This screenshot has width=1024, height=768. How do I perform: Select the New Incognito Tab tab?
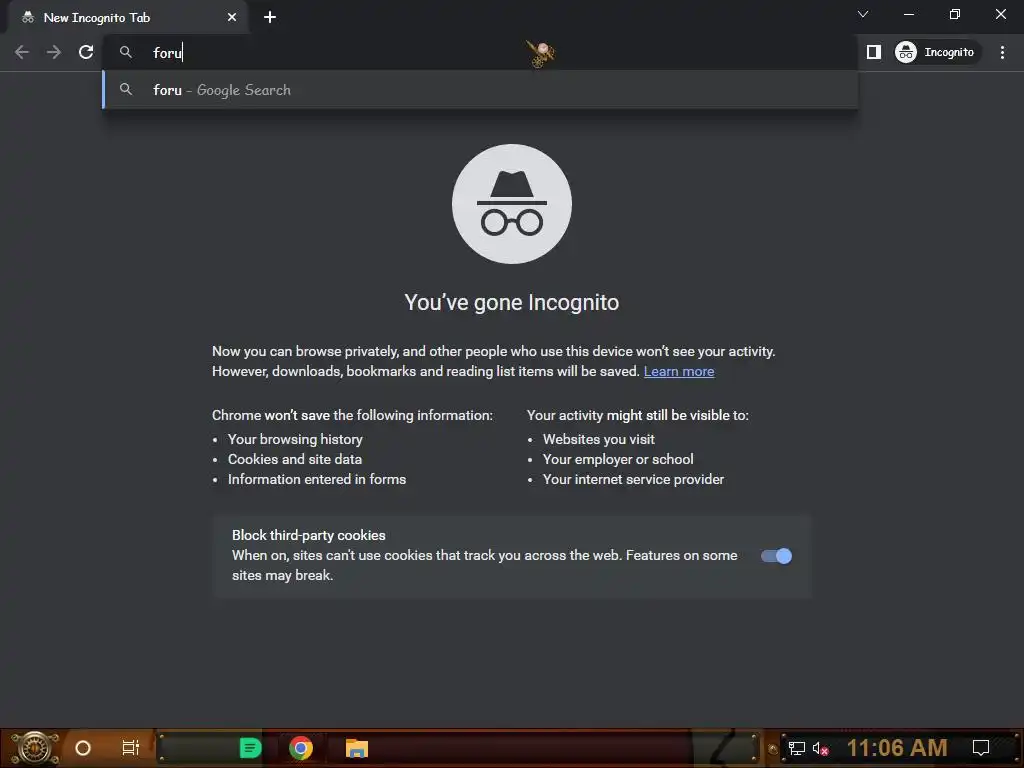128,17
